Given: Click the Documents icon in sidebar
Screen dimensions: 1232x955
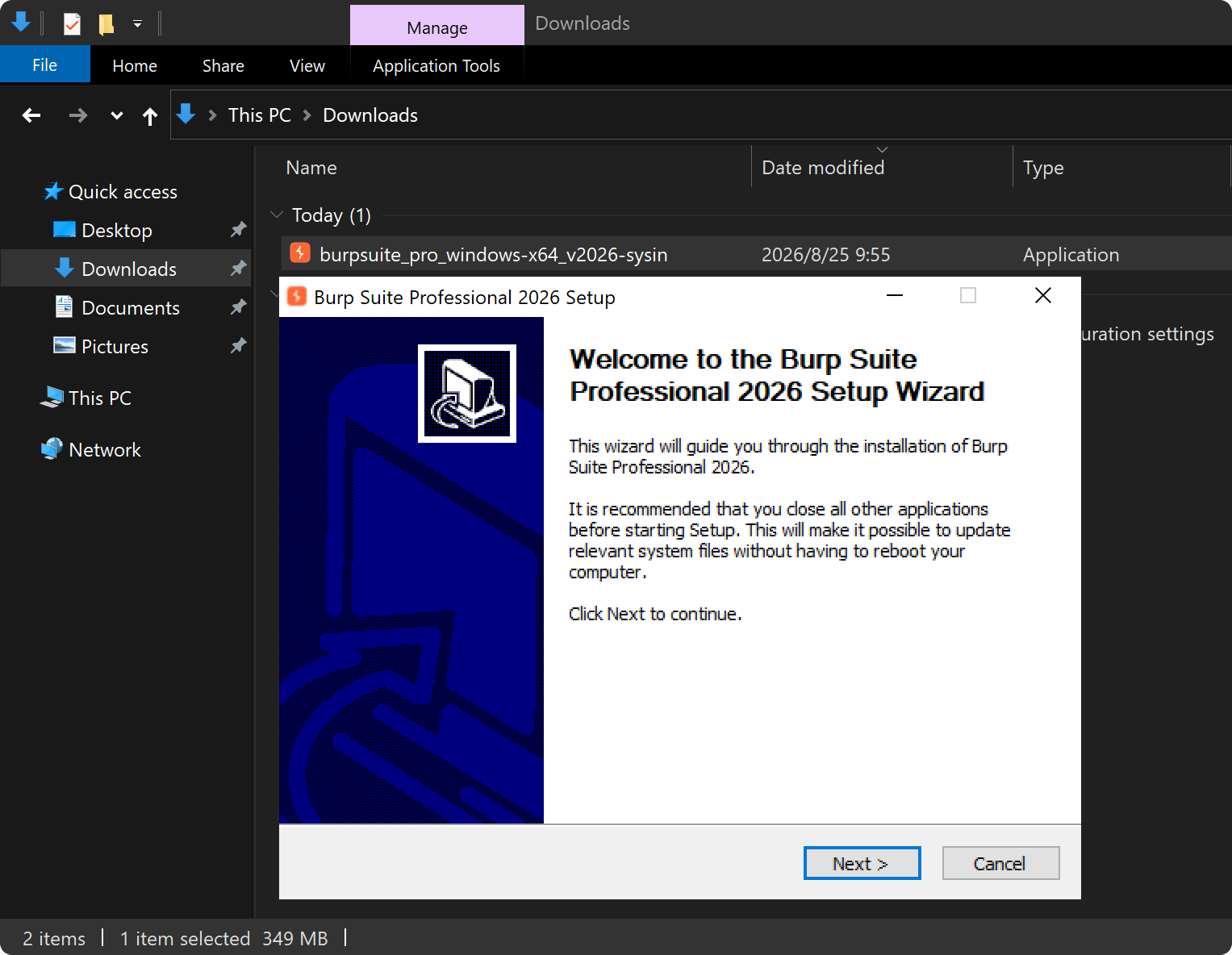Looking at the screenshot, I should 65,307.
